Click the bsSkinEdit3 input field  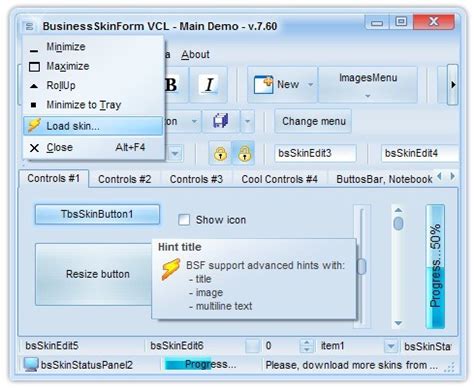(x=315, y=153)
